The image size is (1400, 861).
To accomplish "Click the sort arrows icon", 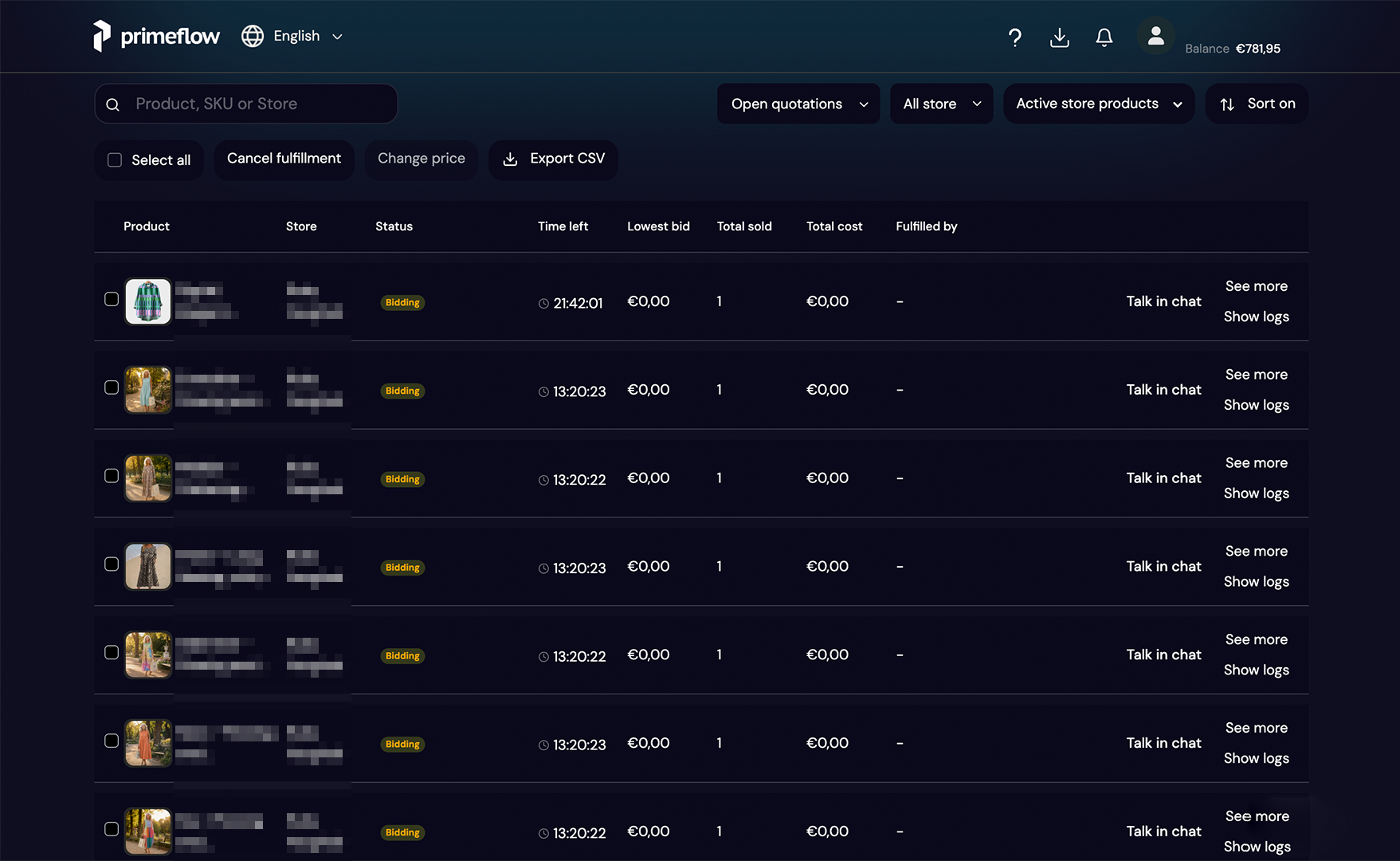I will point(1227,104).
